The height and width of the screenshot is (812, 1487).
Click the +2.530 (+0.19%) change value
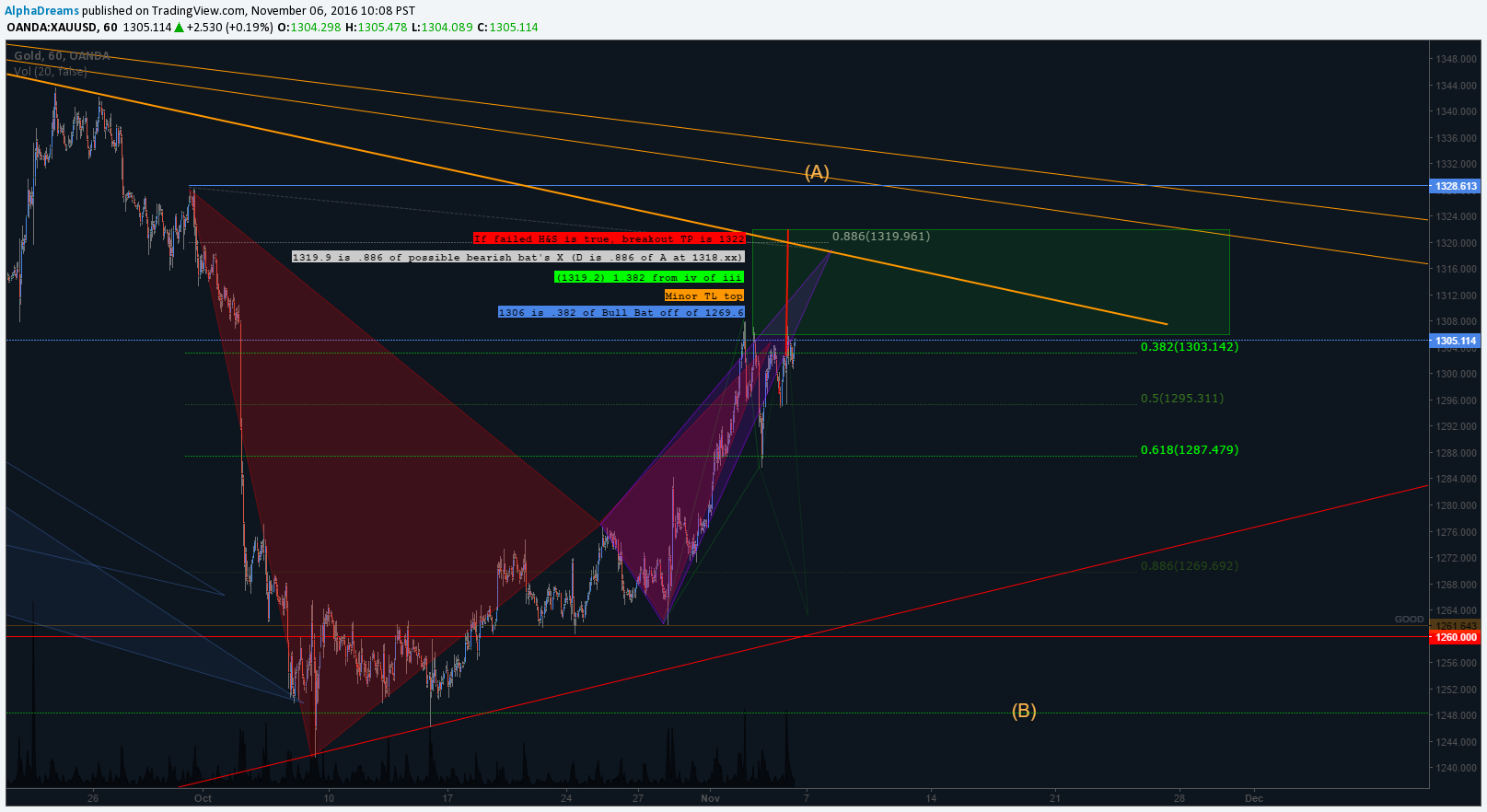point(229,27)
